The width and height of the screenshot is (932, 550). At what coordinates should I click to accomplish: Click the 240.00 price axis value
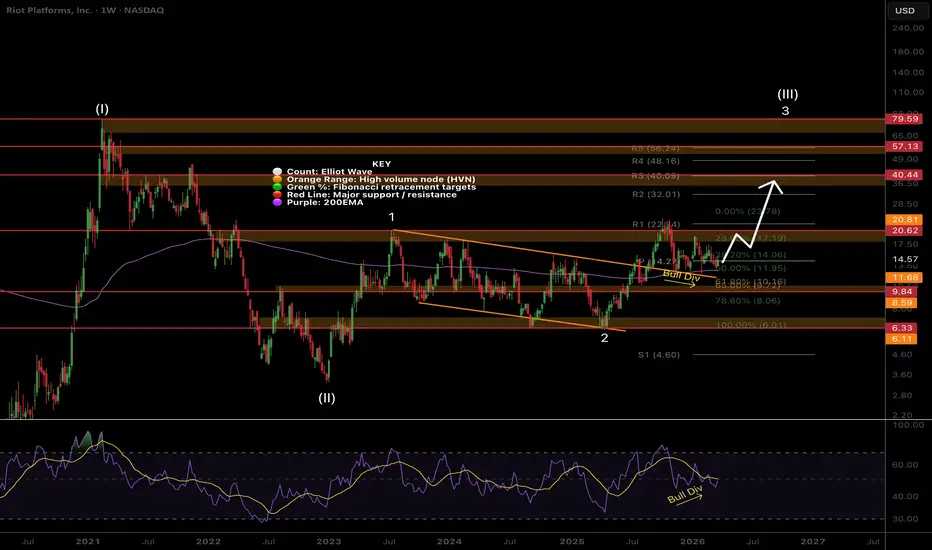(x=908, y=28)
